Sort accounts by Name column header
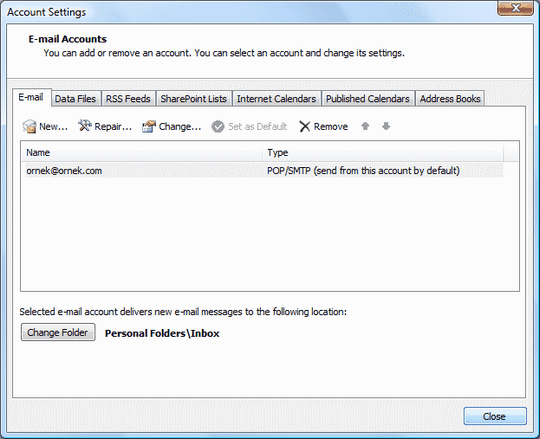The height and width of the screenshot is (439, 540). 143,153
